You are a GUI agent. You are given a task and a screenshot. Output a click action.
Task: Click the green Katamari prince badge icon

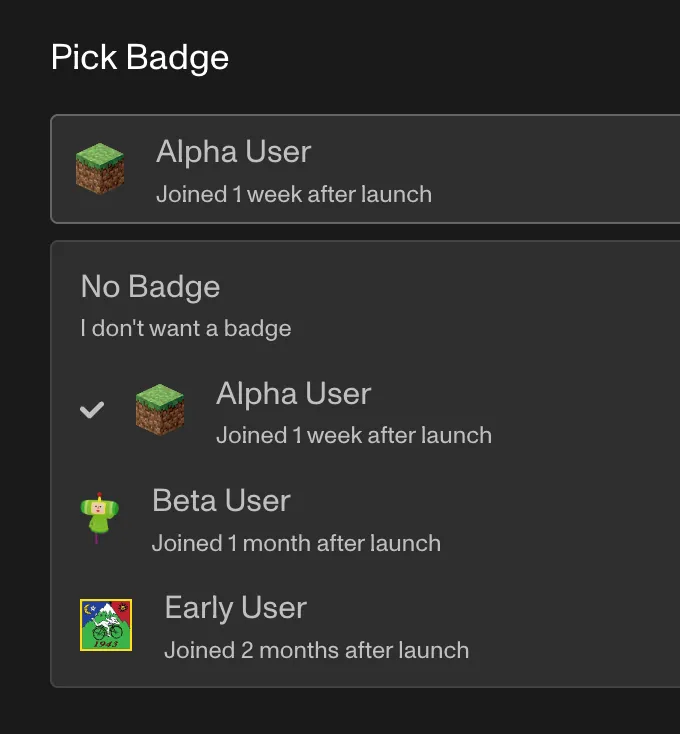99,518
